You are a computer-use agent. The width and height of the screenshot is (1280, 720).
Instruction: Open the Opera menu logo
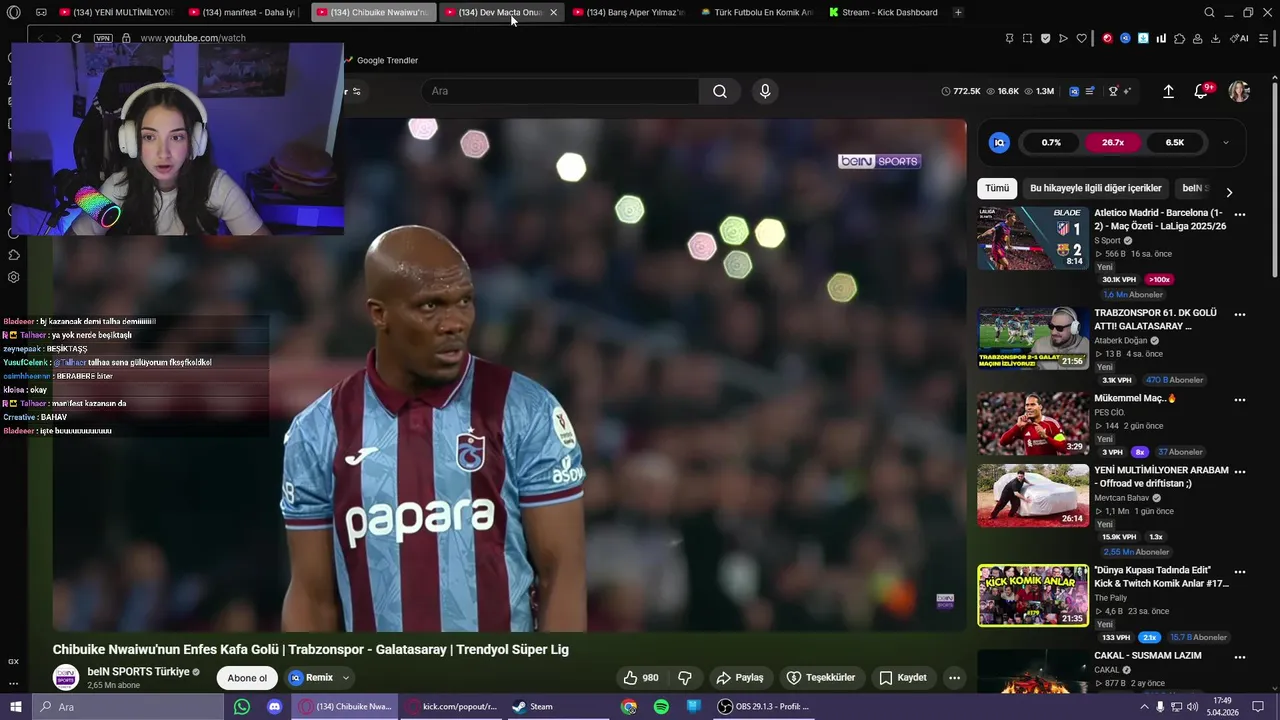pos(12,12)
